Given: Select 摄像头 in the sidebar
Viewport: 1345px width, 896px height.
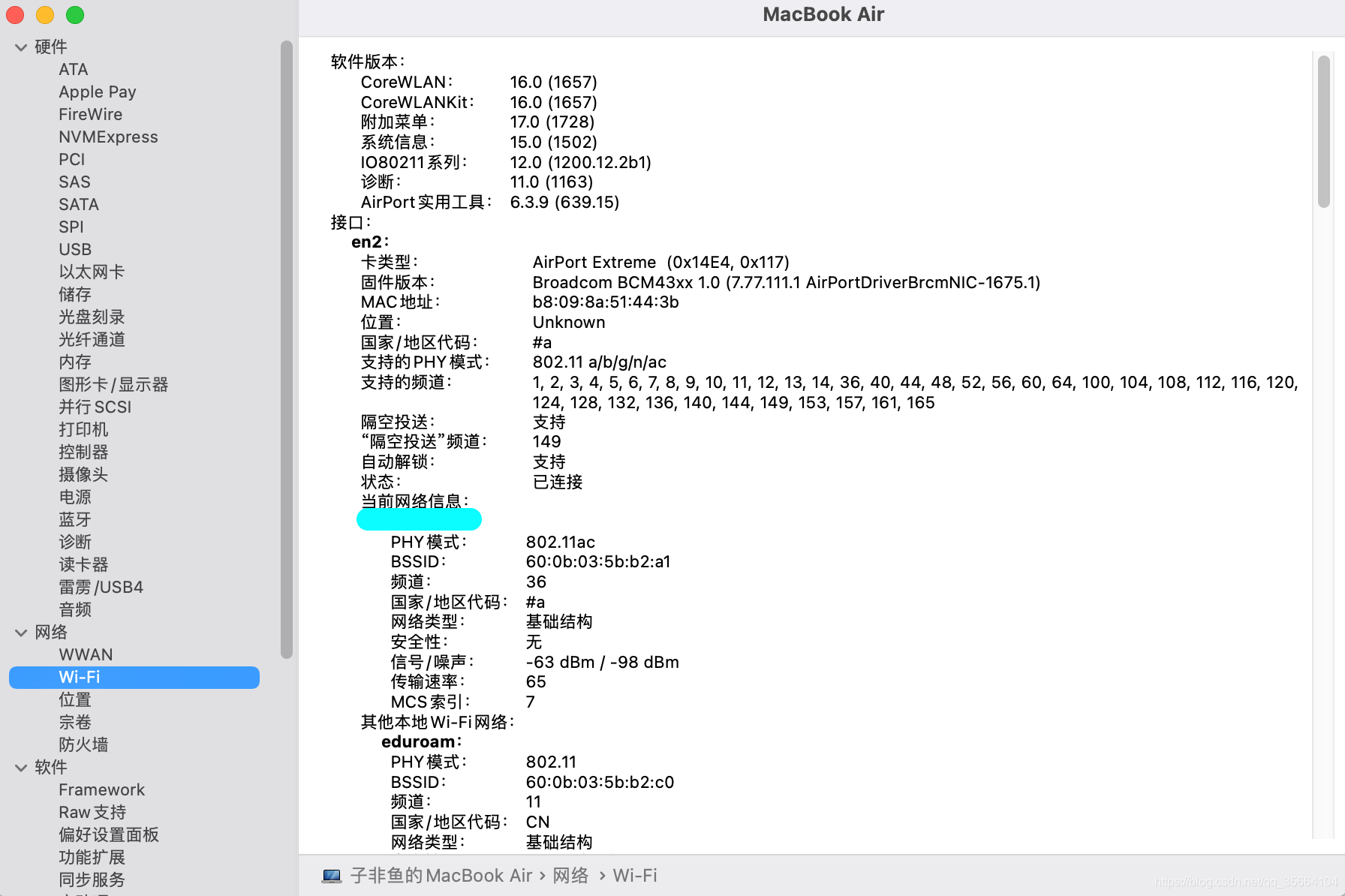Looking at the screenshot, I should [x=83, y=475].
